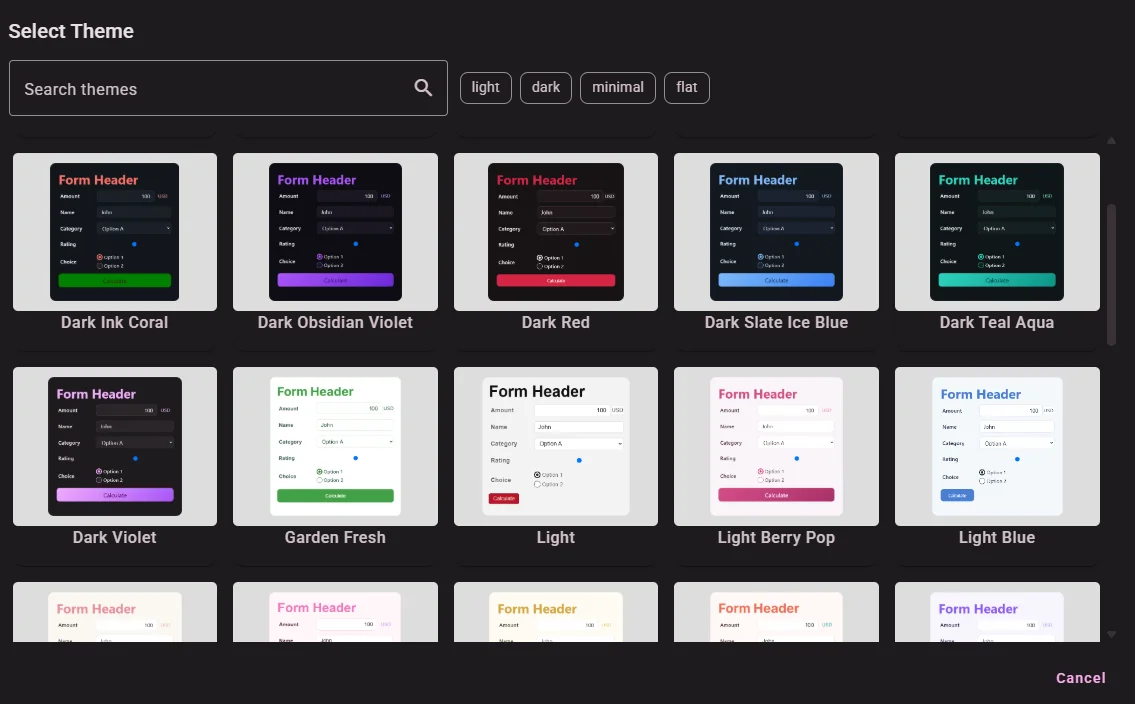Select the Light Blue theme thumbnail
The width and height of the screenshot is (1135, 704).
[x=997, y=446]
